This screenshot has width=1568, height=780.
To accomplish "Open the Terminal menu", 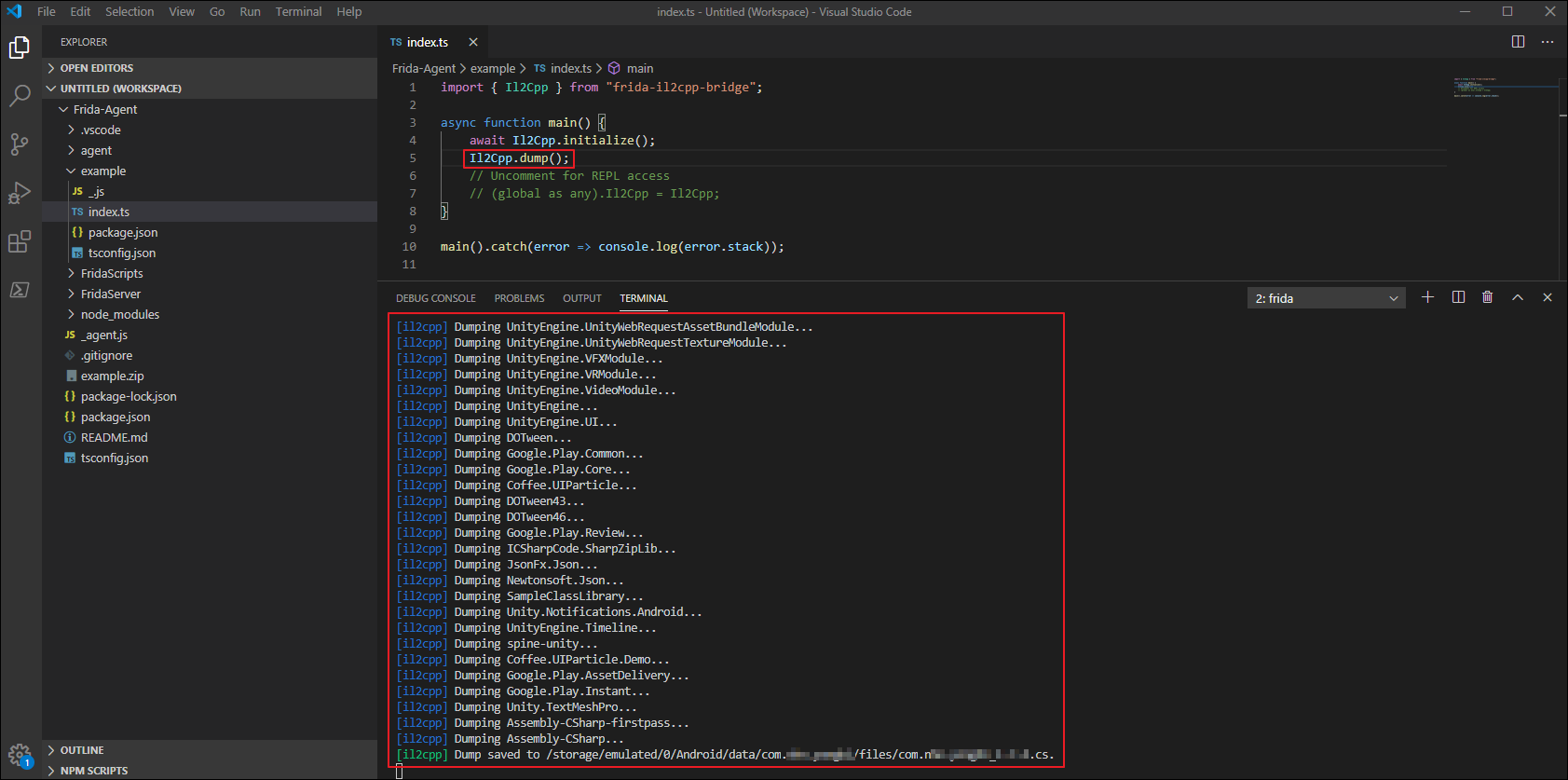I will tap(298, 11).
